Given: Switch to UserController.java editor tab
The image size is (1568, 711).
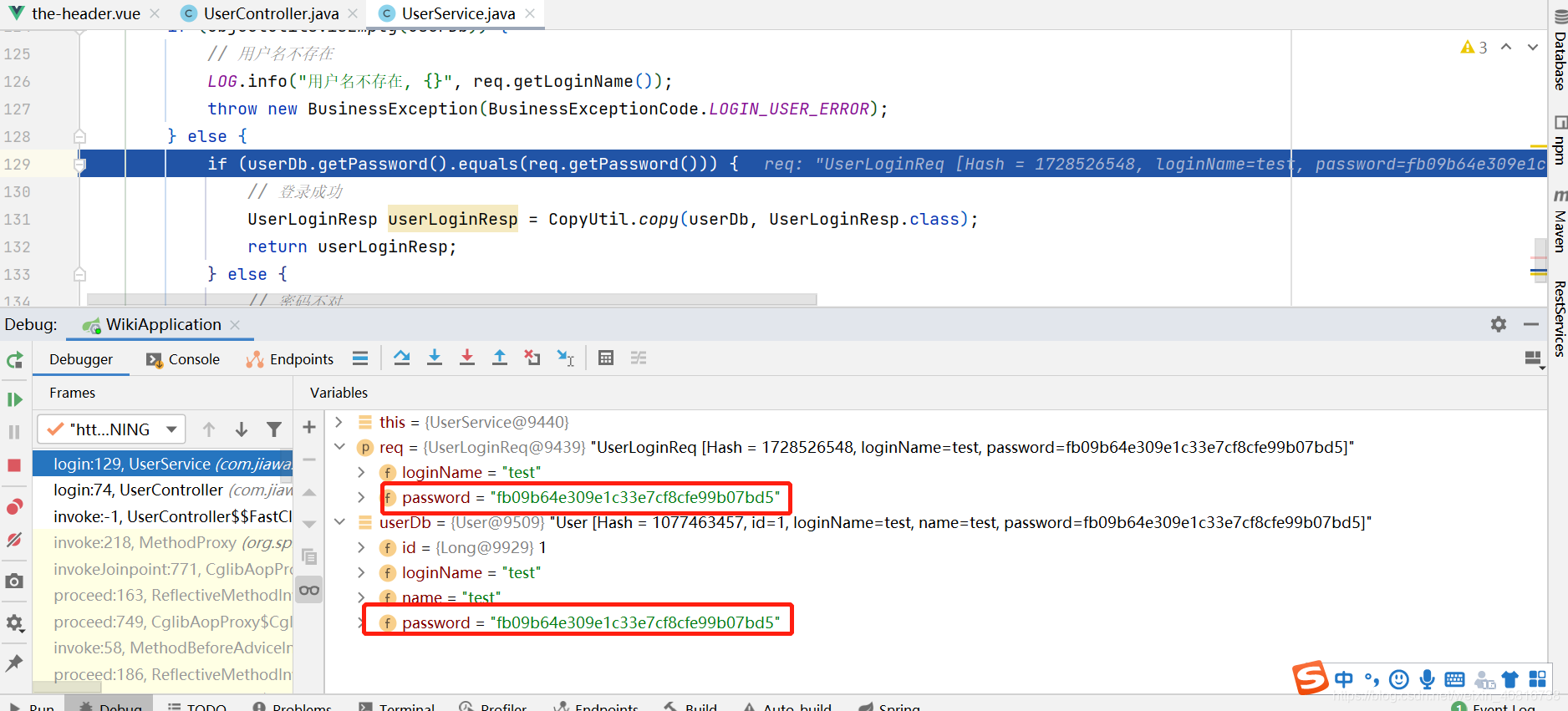Looking at the screenshot, I should 271,13.
